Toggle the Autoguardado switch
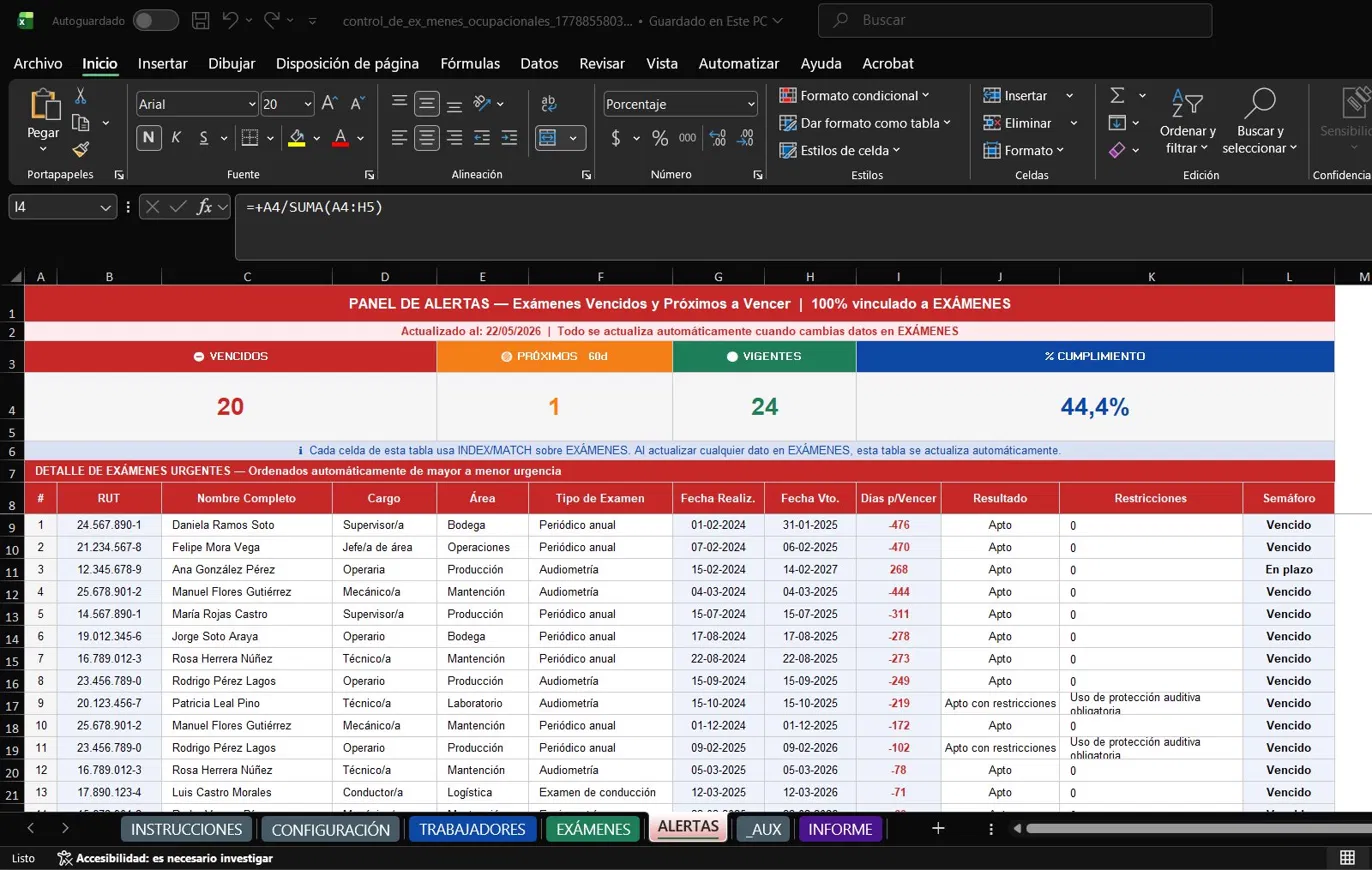 (155, 20)
